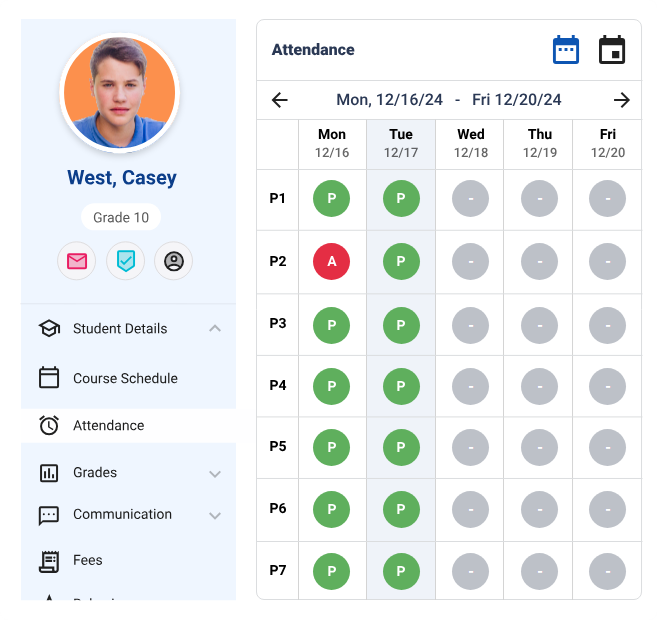Switch to the black day view calendar icon
657x620 pixels.
612,50
